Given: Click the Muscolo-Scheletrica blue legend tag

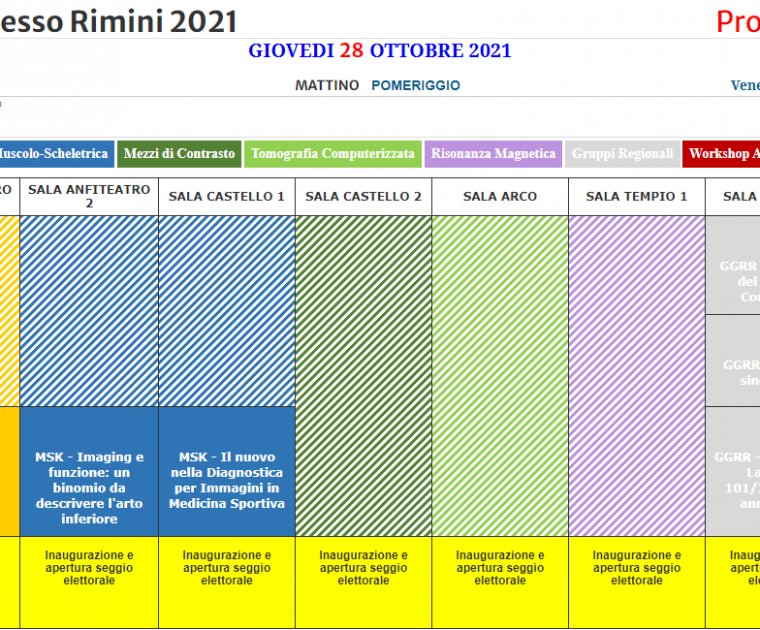Looking at the screenshot, I should 53,154.
